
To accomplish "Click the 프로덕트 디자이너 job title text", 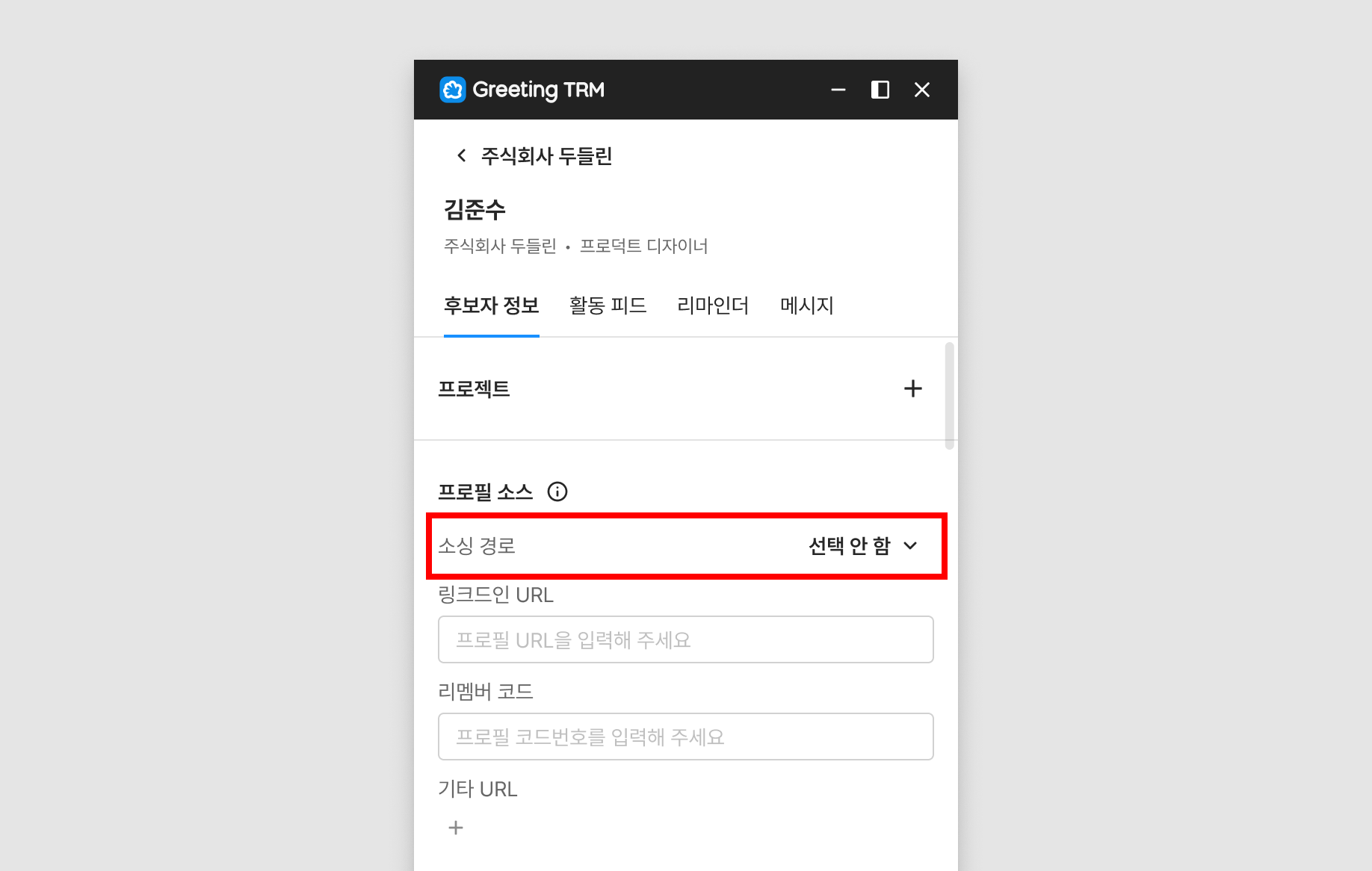I will (644, 246).
